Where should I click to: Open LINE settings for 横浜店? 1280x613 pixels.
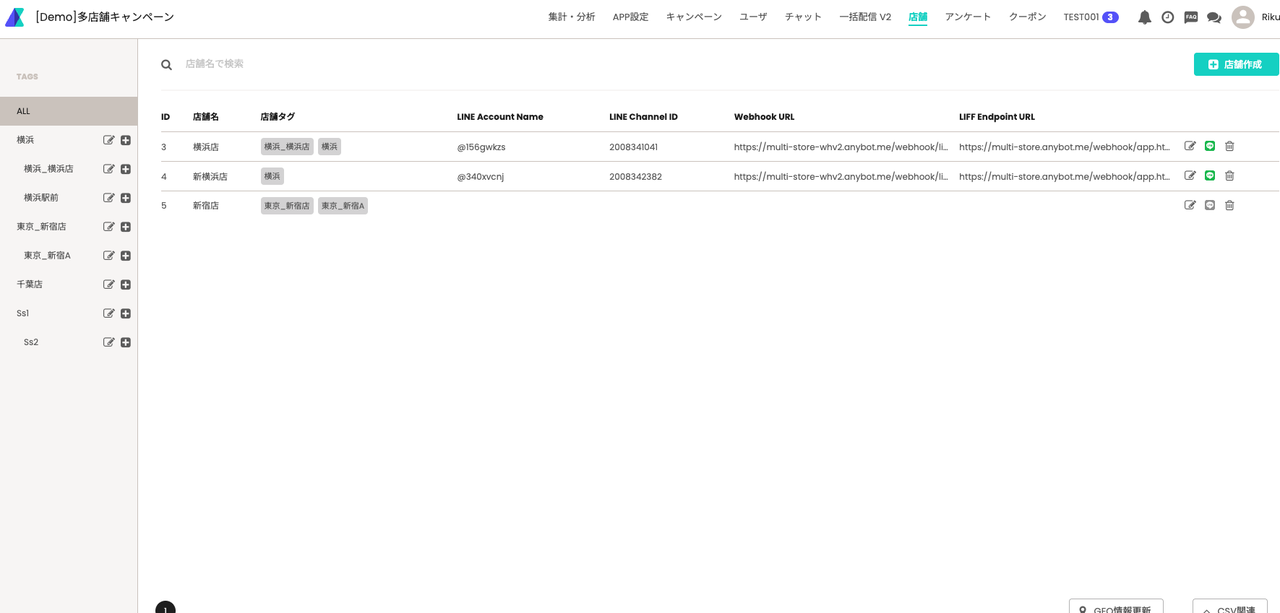pyautogui.click(x=1209, y=146)
